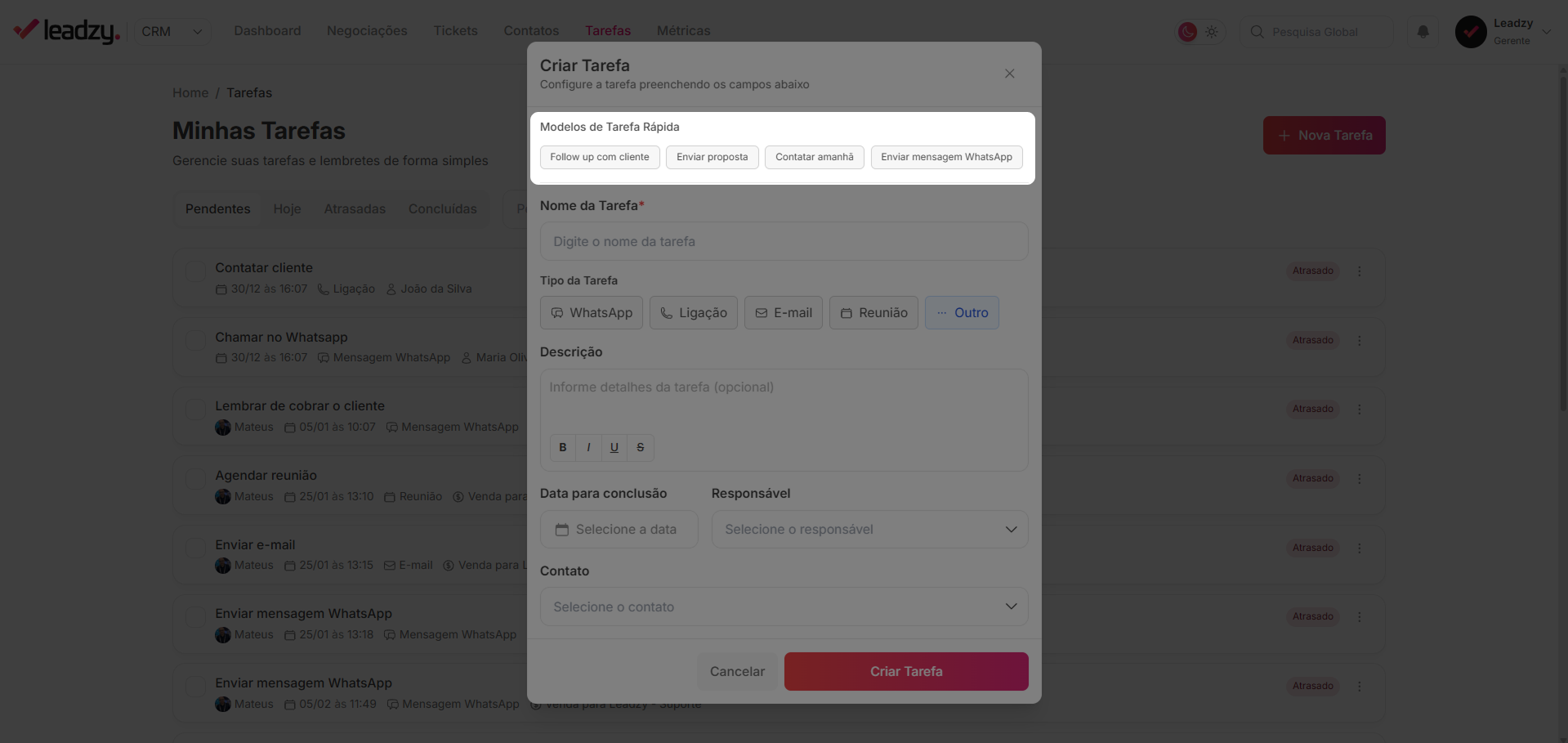Open Tarefas menu
Viewport: 1568px width, 743px height.
[608, 30]
